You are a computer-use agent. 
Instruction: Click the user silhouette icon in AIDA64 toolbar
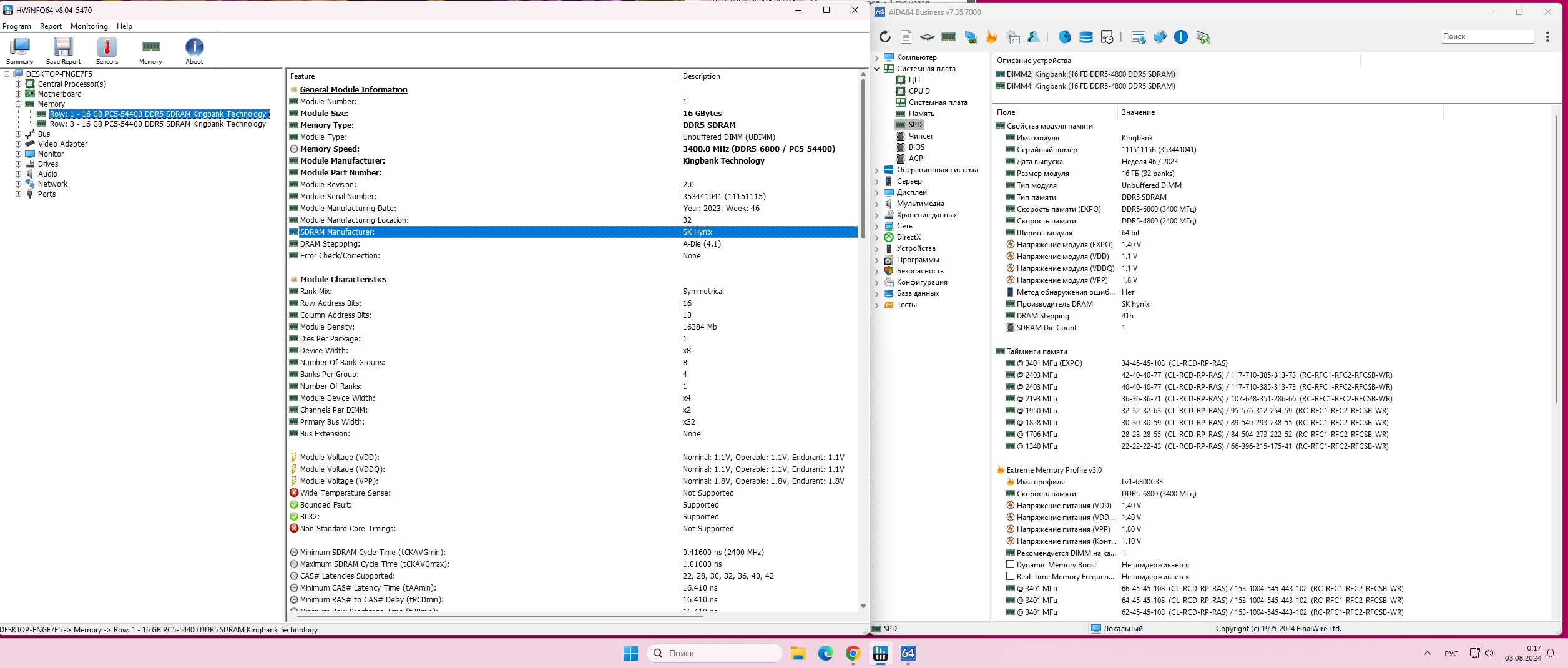1034,37
